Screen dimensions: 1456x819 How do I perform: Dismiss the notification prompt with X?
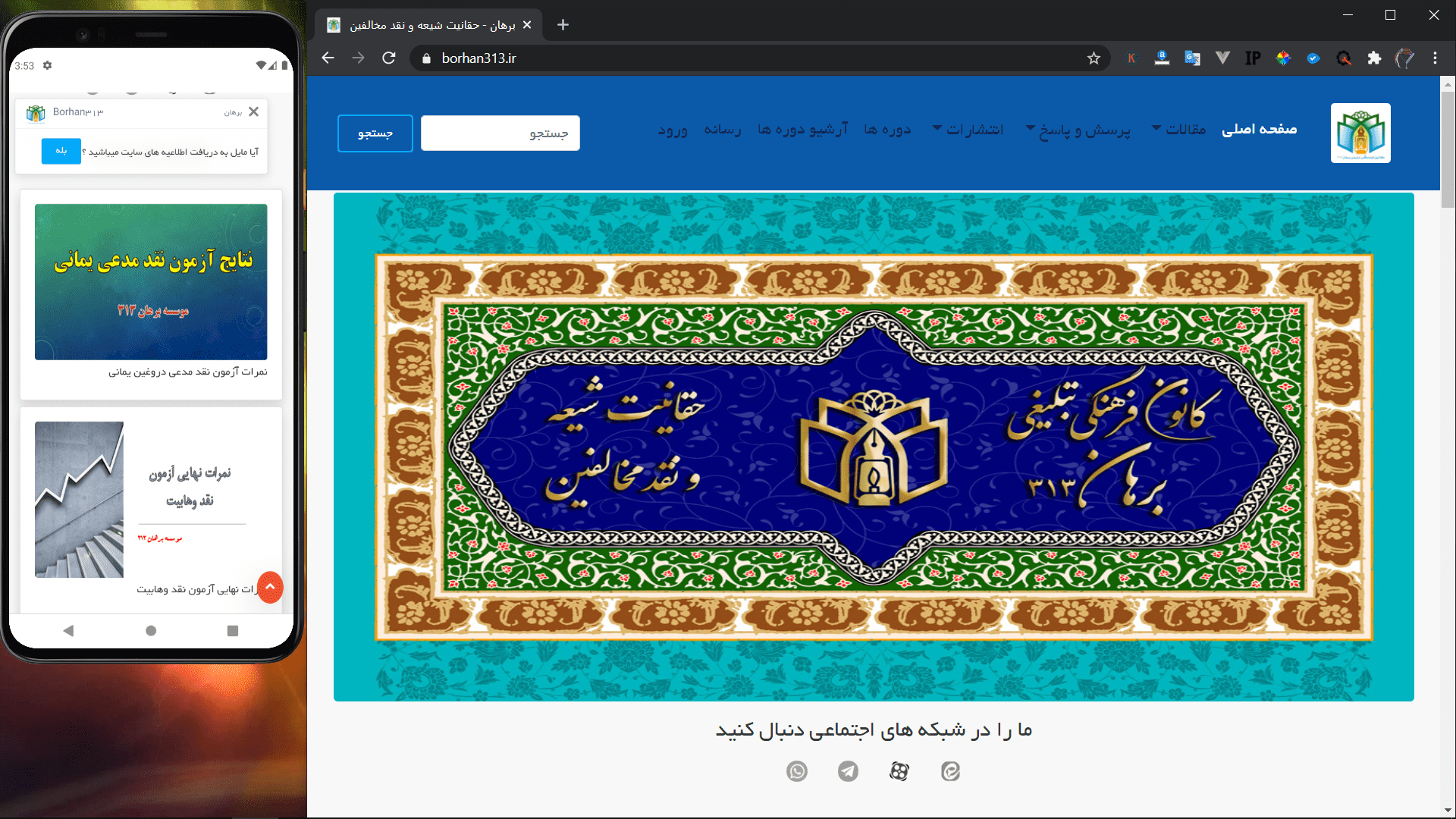click(x=253, y=111)
